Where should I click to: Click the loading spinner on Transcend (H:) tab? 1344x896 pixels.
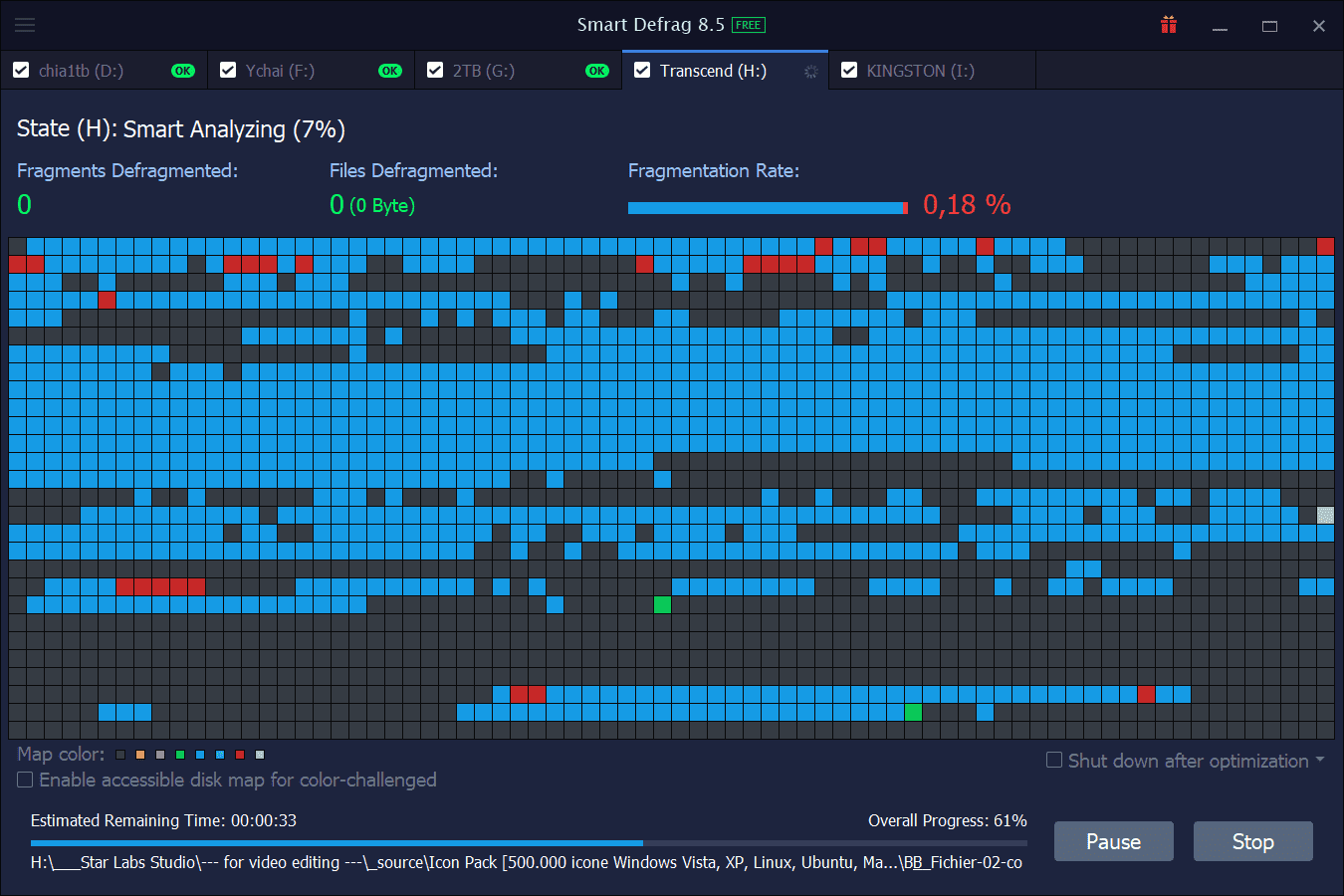point(810,72)
